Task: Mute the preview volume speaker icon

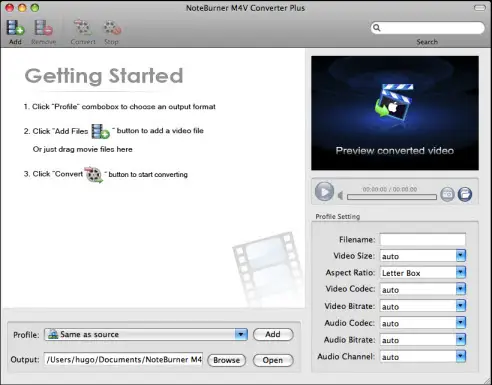Action: pos(340,195)
